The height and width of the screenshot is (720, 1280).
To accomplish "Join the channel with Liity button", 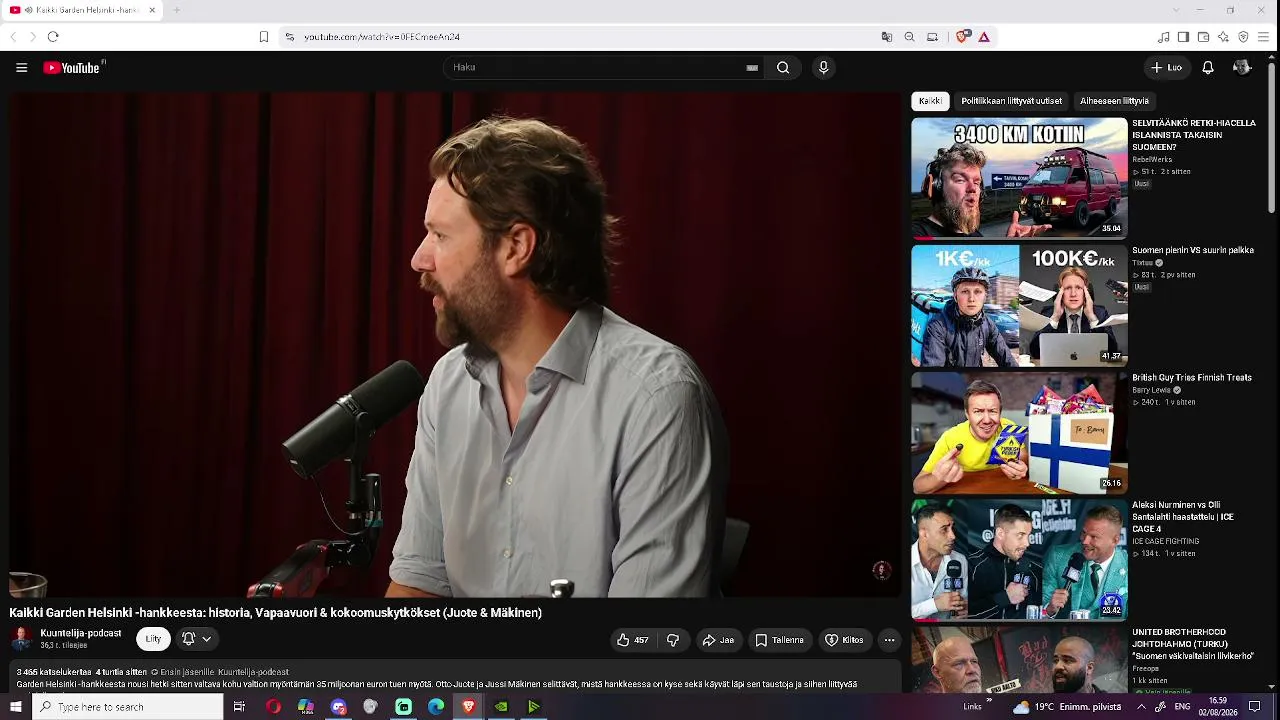I will [x=153, y=639].
